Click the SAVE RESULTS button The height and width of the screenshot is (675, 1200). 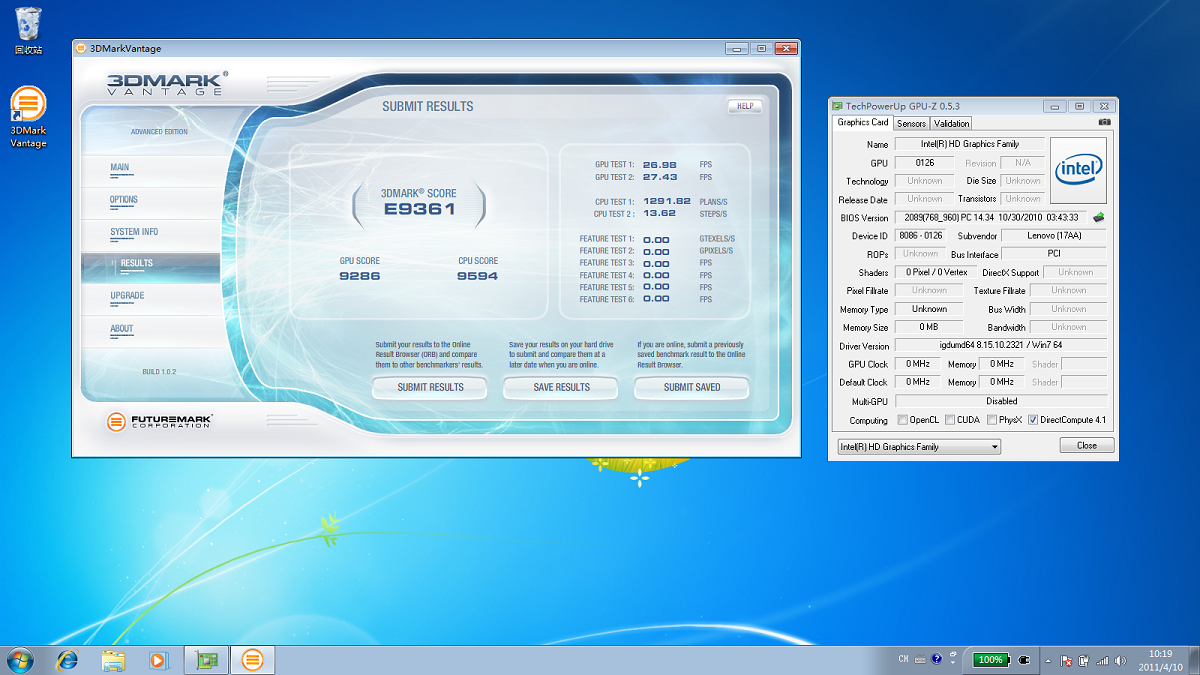[x=562, y=388]
